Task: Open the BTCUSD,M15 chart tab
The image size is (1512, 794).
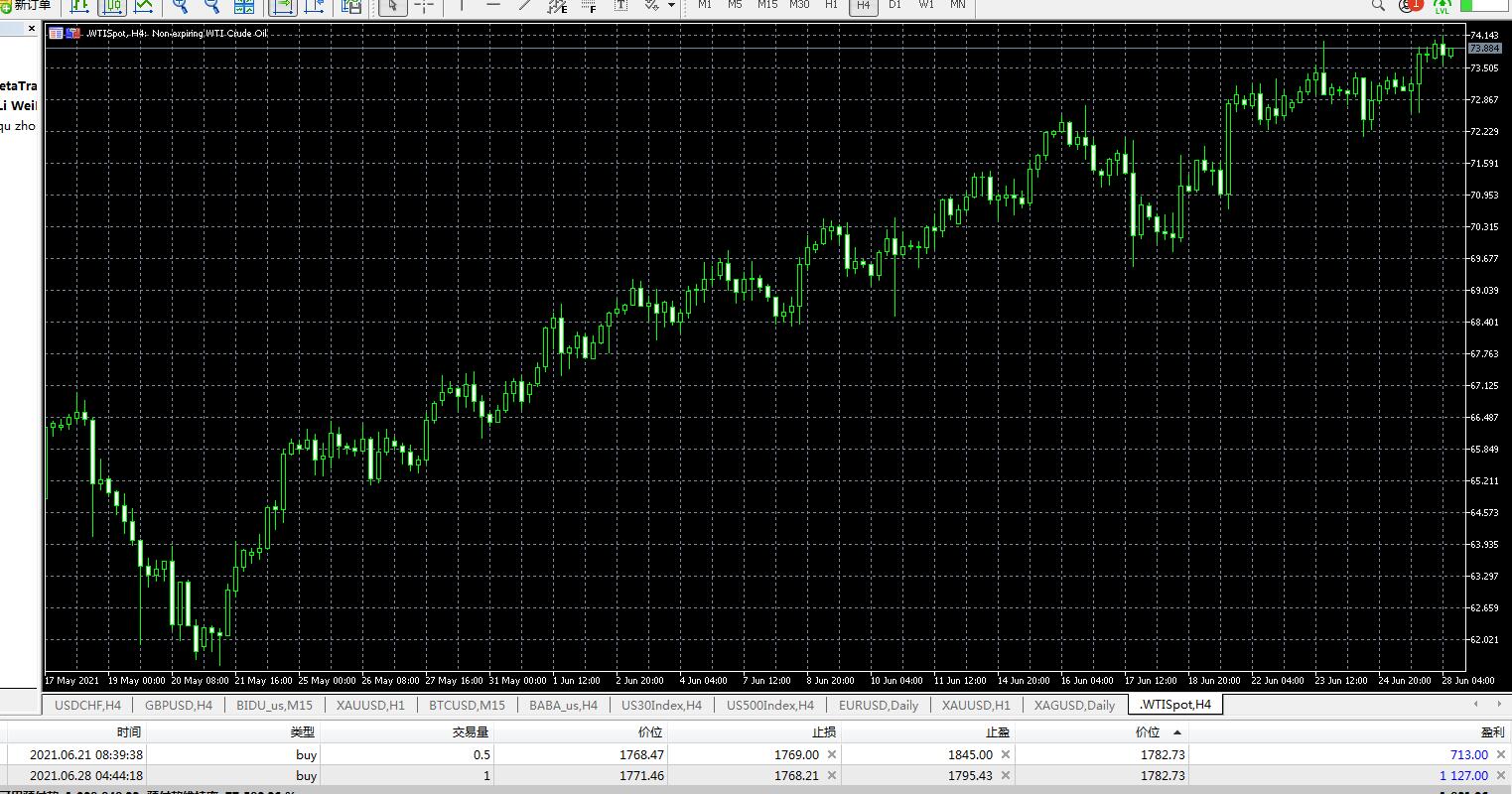Action: coord(467,705)
